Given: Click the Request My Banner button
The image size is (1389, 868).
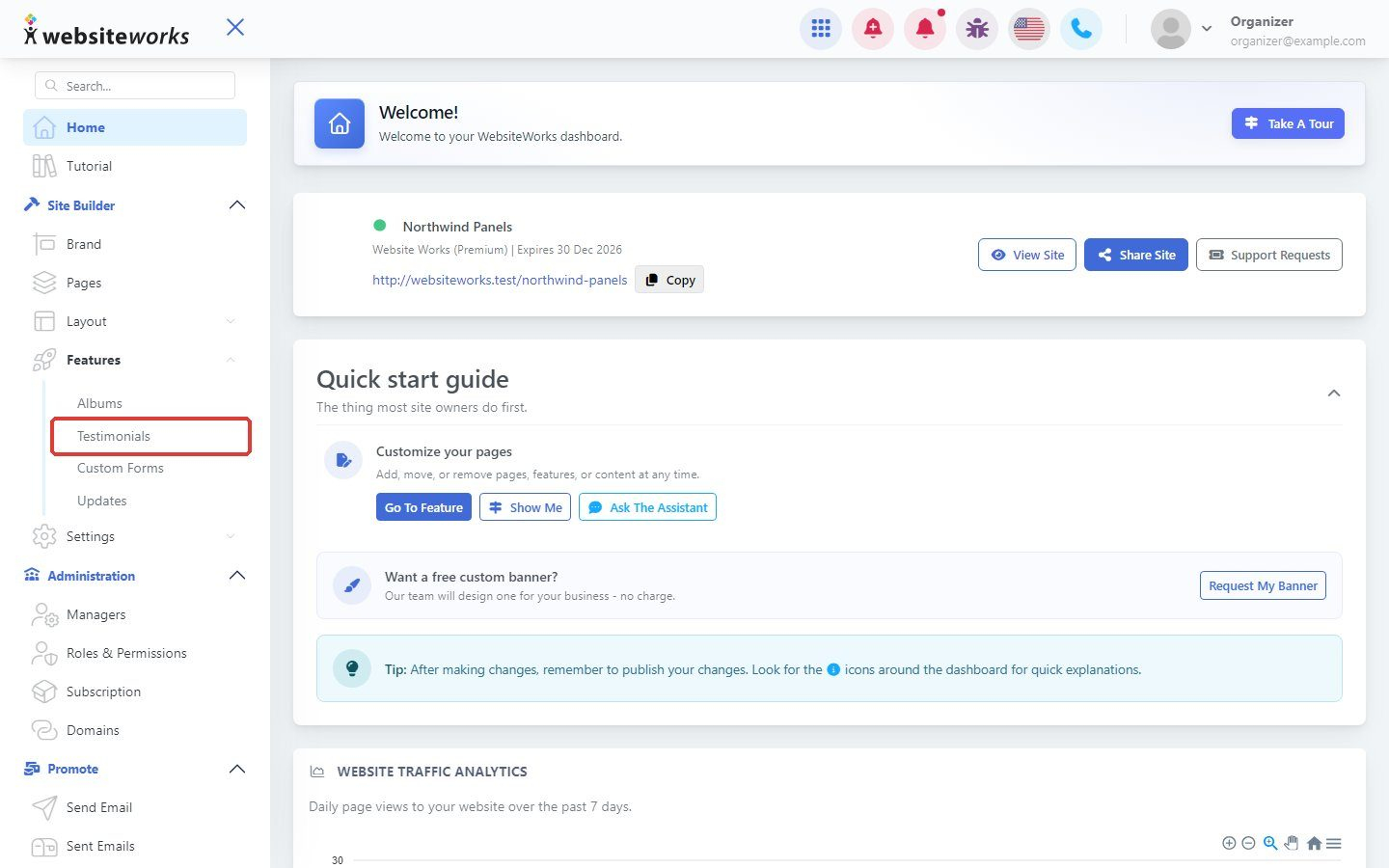Looking at the screenshot, I should pos(1263,585).
